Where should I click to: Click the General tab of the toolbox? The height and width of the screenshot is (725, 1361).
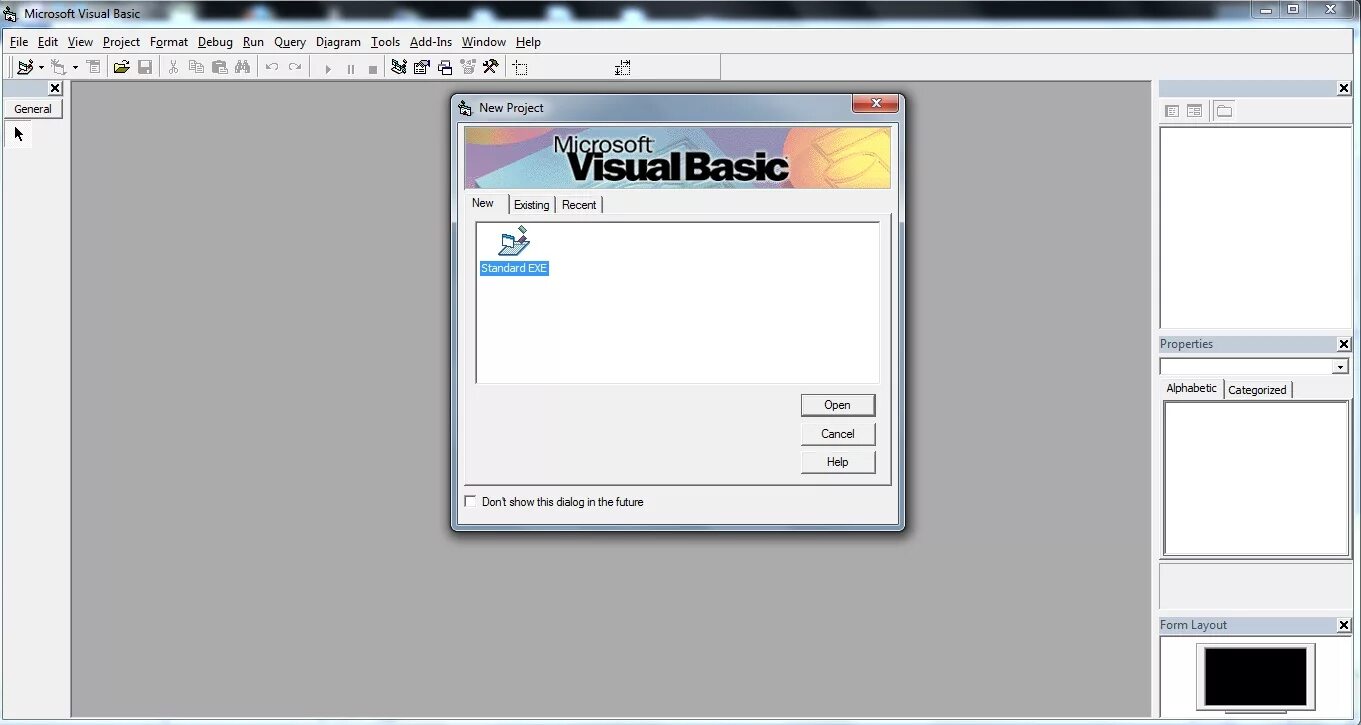coord(33,109)
